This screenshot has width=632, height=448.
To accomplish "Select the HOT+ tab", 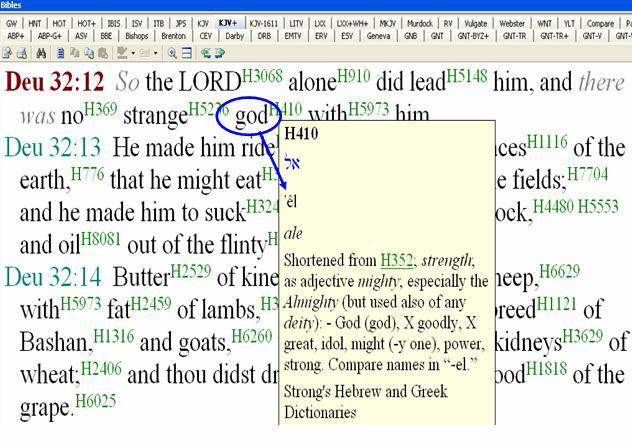I will [x=87, y=23].
